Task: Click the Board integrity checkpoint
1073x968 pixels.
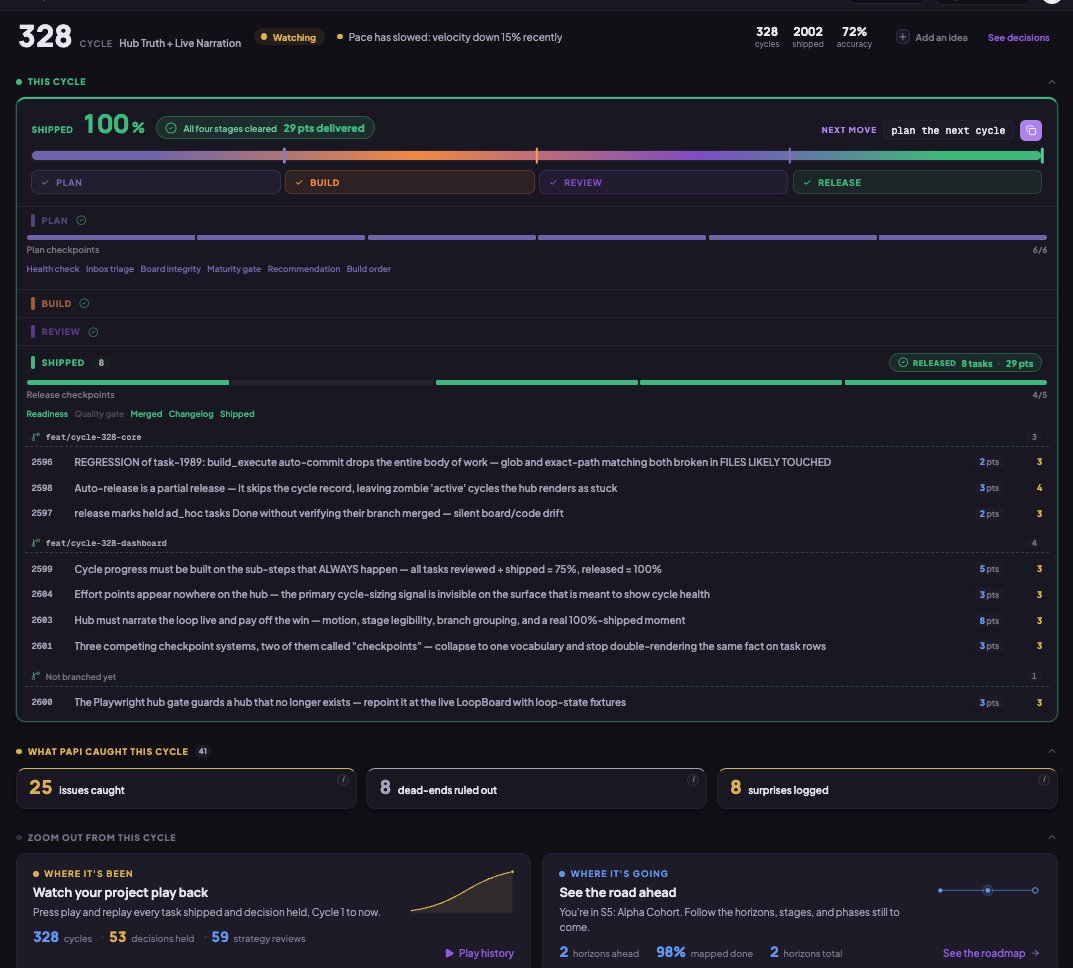Action: pos(170,269)
